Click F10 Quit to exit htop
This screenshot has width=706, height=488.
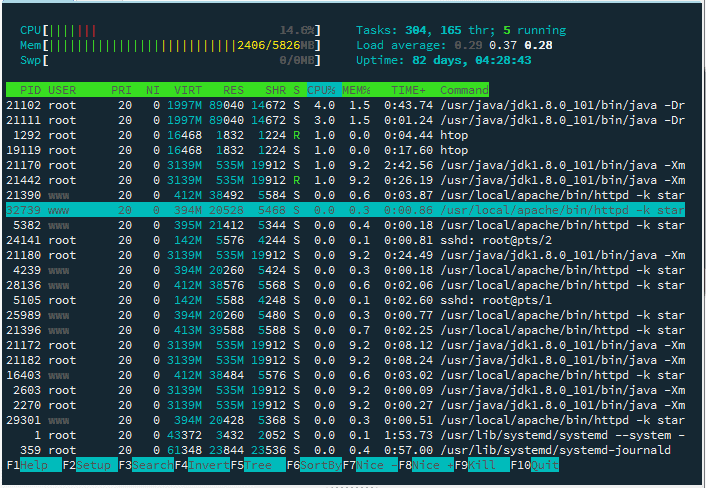(x=535, y=465)
